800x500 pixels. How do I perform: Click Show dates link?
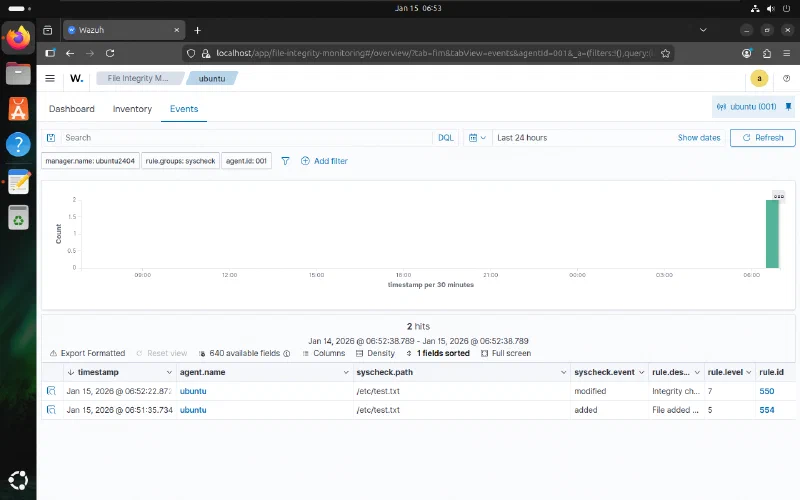[698, 138]
